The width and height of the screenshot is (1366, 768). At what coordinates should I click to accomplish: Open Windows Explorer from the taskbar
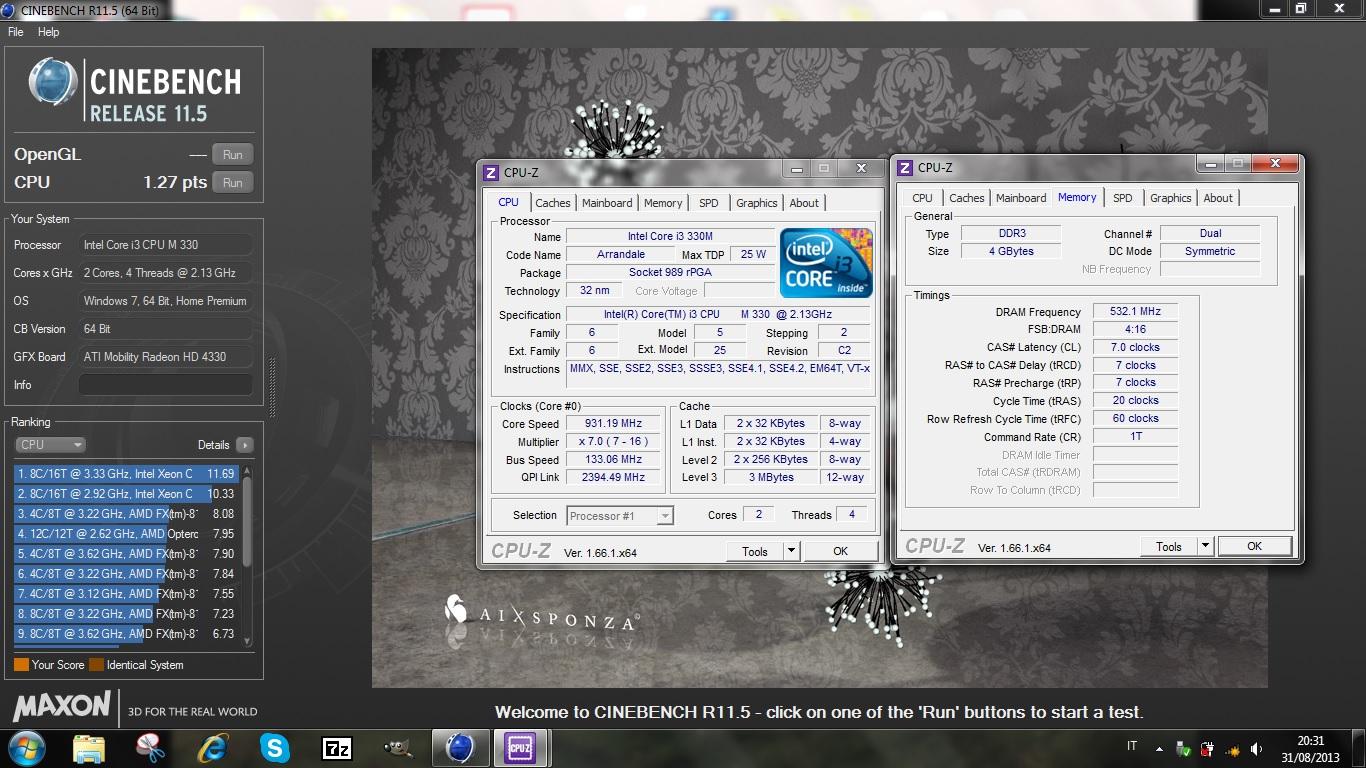point(89,747)
